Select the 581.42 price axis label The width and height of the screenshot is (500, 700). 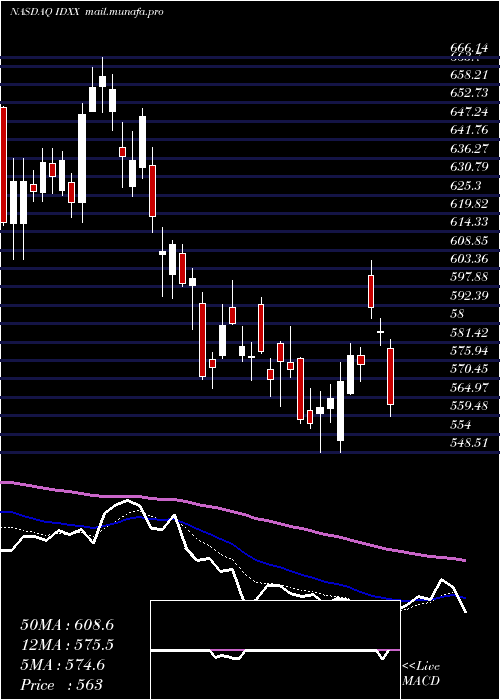point(469,332)
